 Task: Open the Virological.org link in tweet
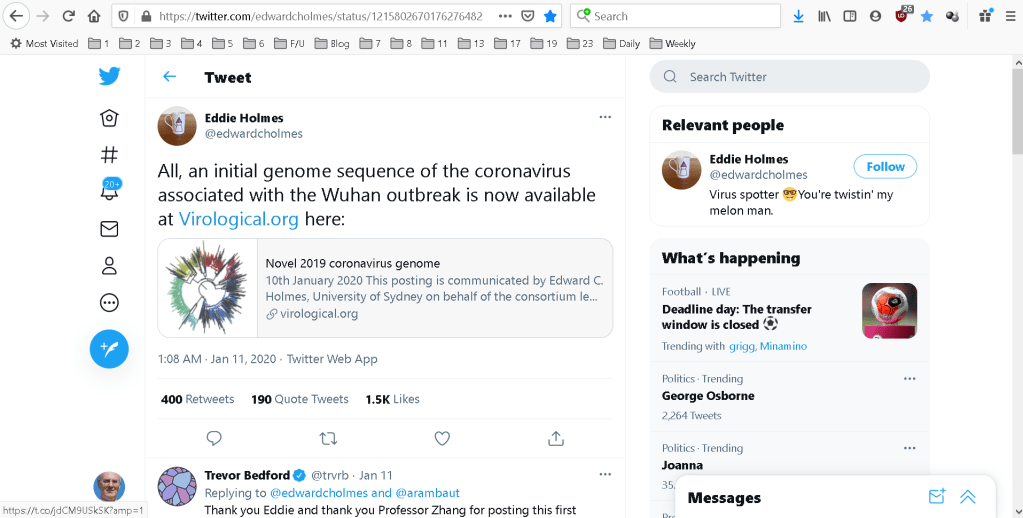point(225,219)
